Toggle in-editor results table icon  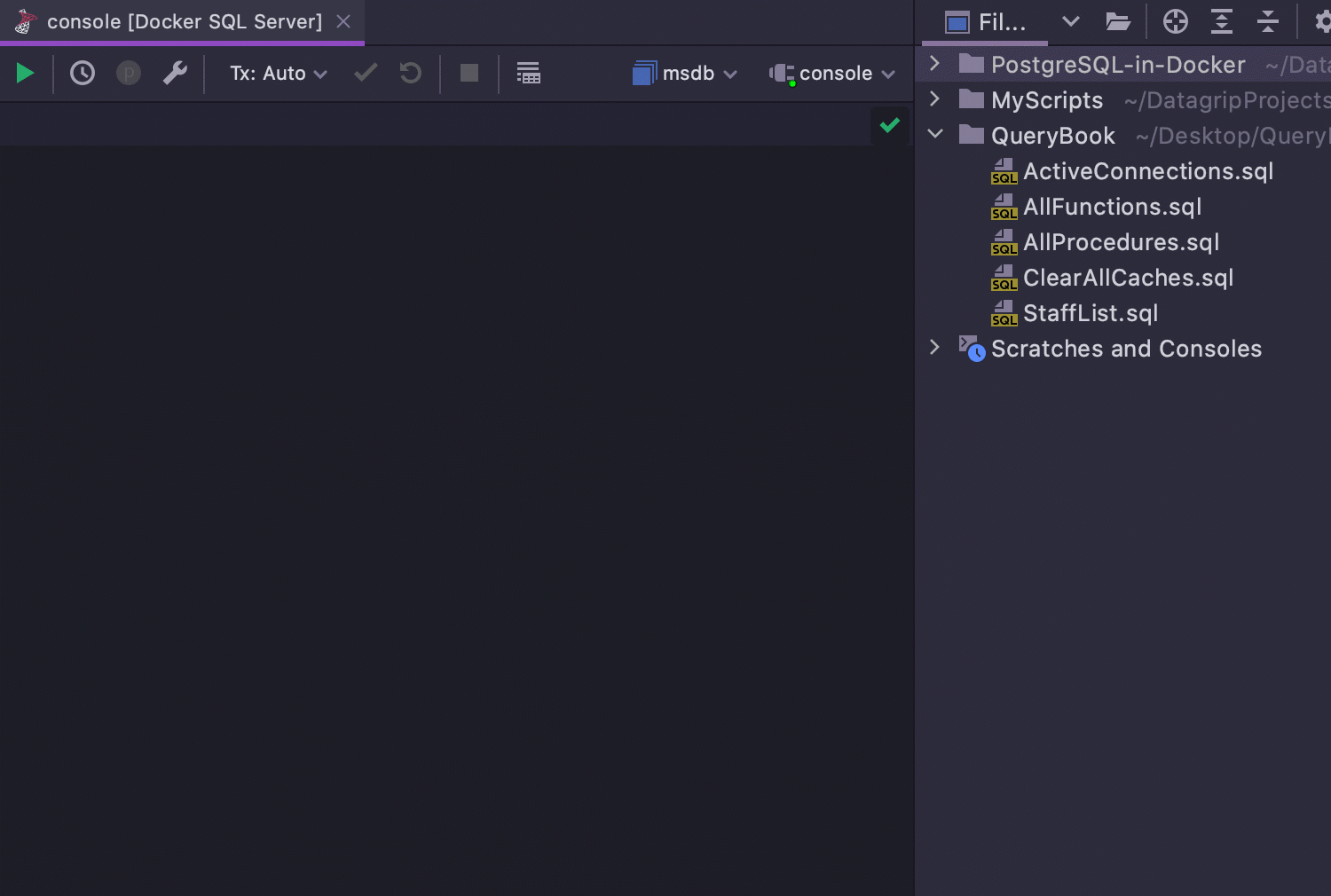click(x=529, y=73)
